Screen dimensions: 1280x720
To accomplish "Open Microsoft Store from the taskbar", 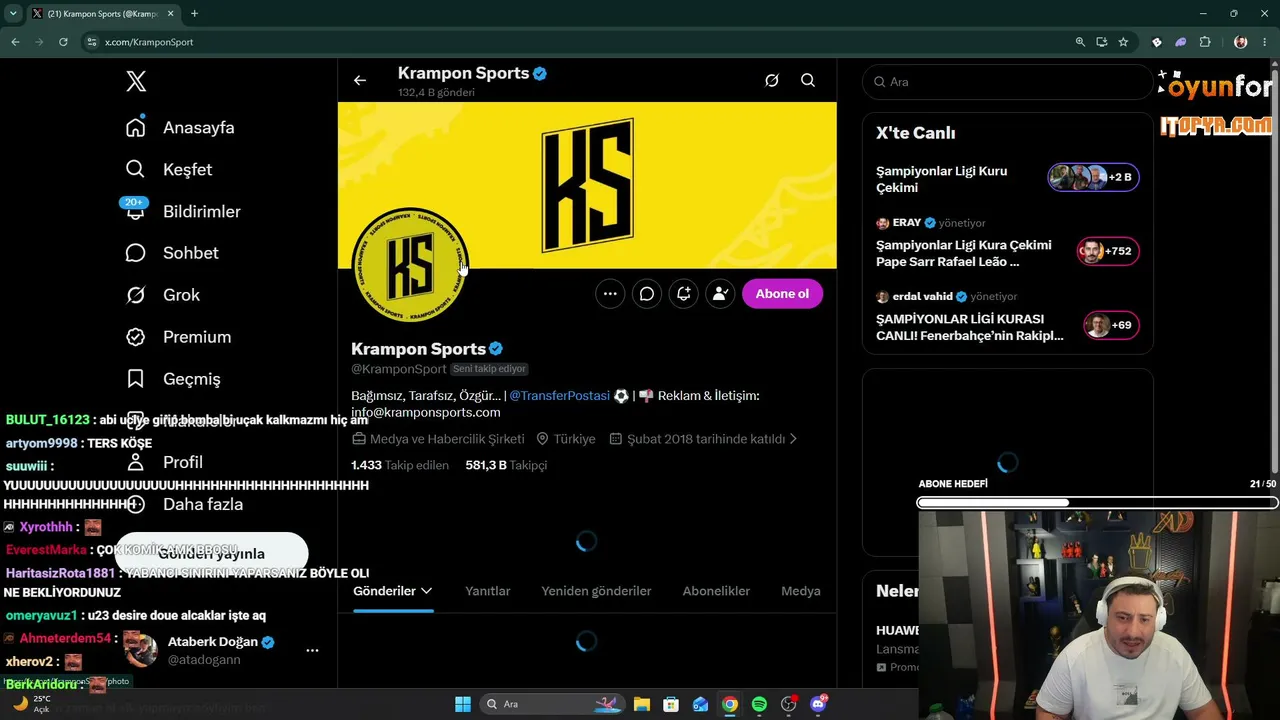I will (x=671, y=704).
